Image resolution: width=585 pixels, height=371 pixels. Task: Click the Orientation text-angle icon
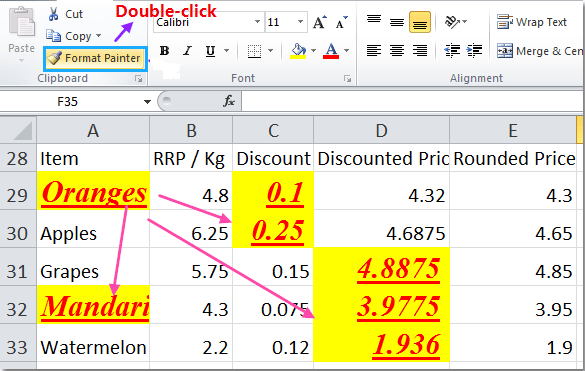452,22
